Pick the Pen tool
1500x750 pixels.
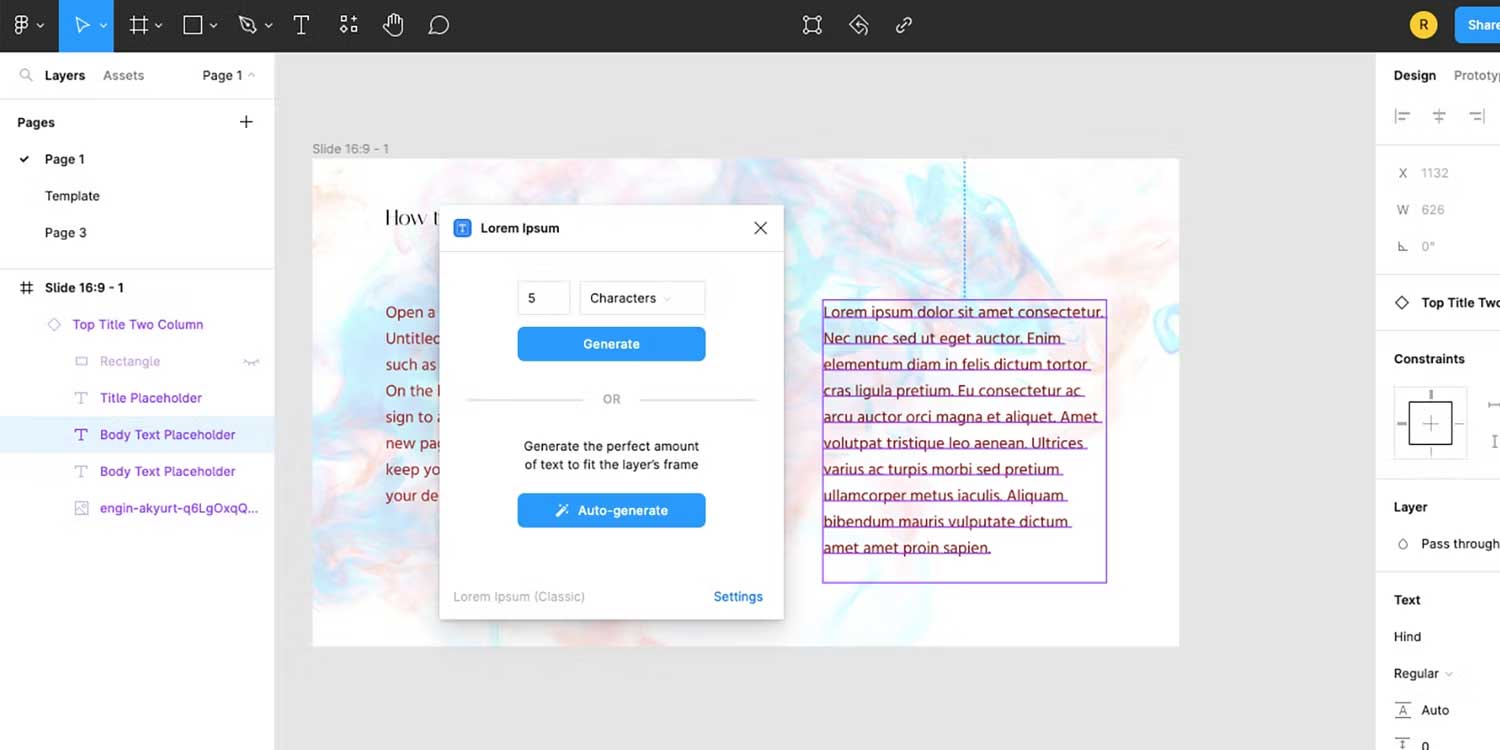pyautogui.click(x=248, y=25)
